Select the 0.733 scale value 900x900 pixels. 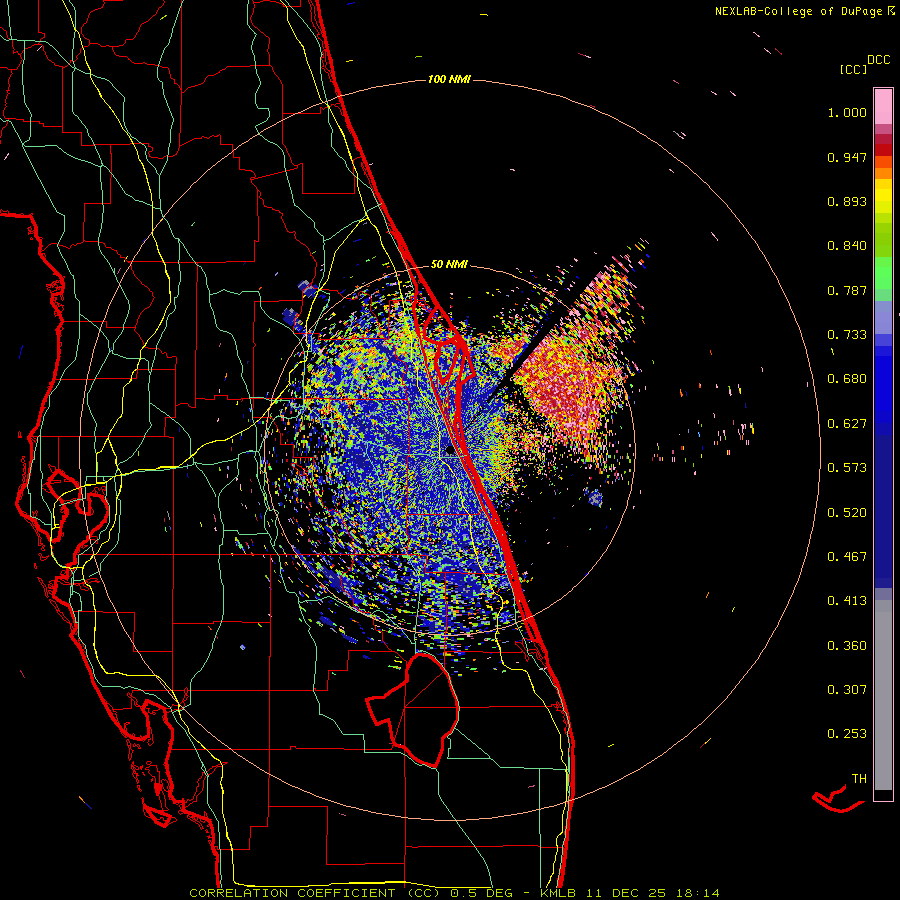tap(847, 335)
